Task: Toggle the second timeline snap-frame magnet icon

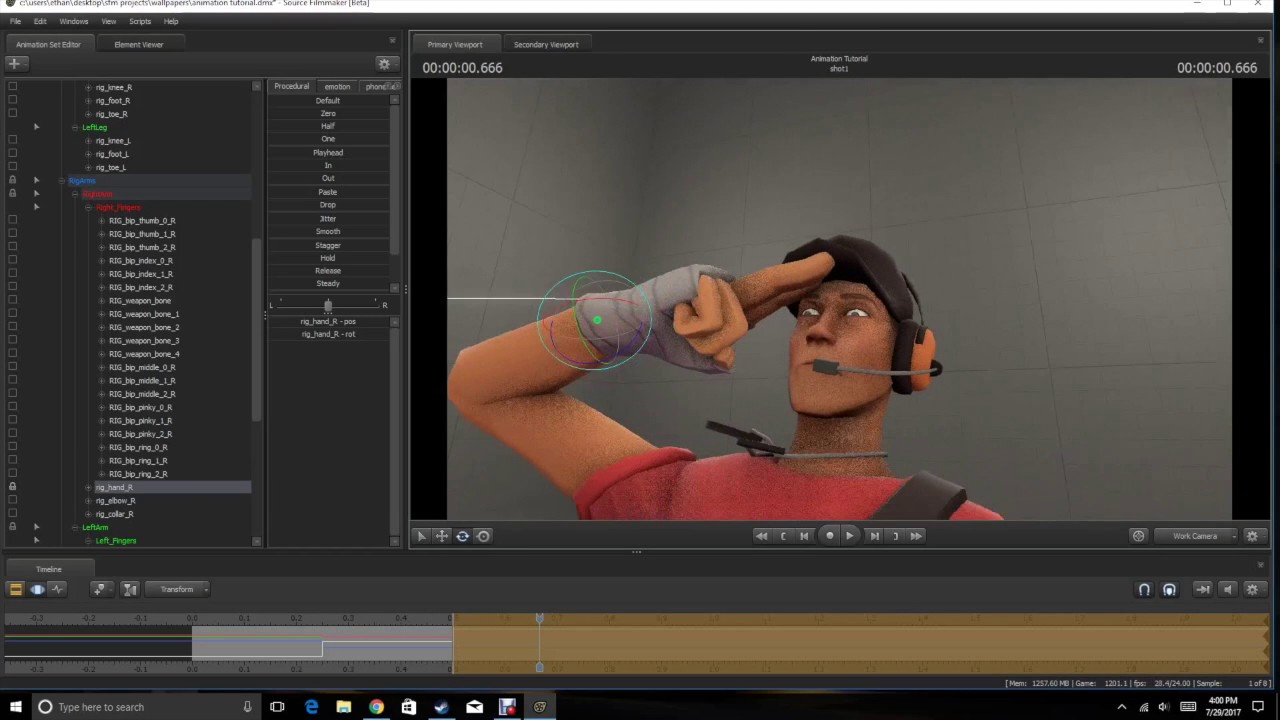Action: coord(1169,590)
